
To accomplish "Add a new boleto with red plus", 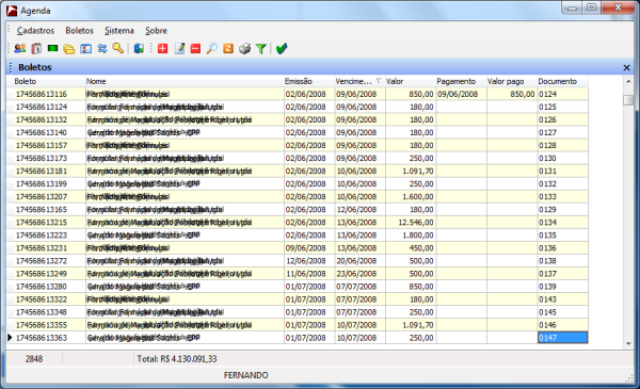I will (162, 49).
